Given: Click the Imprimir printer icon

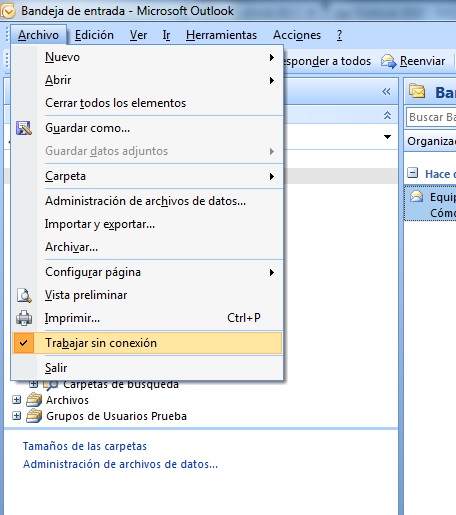Looking at the screenshot, I should [24, 318].
